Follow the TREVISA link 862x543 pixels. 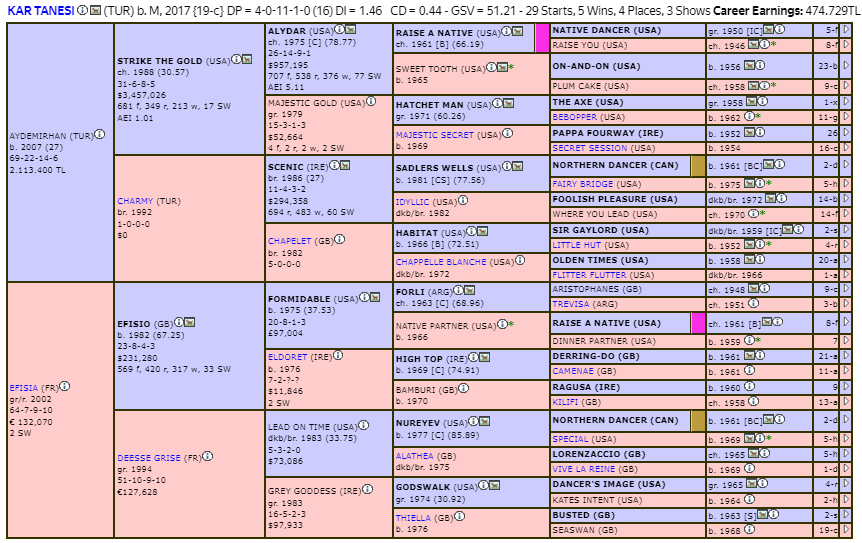point(571,304)
